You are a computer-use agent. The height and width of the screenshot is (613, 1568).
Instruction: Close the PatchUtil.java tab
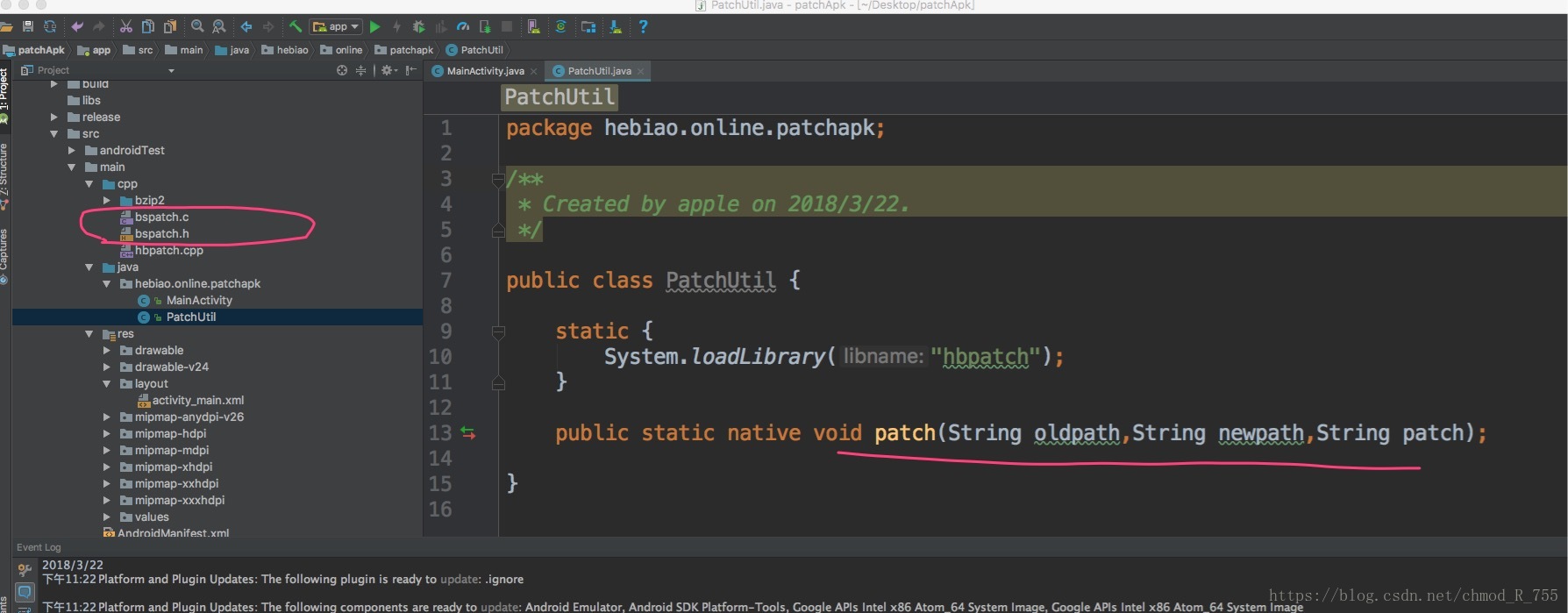[640, 72]
